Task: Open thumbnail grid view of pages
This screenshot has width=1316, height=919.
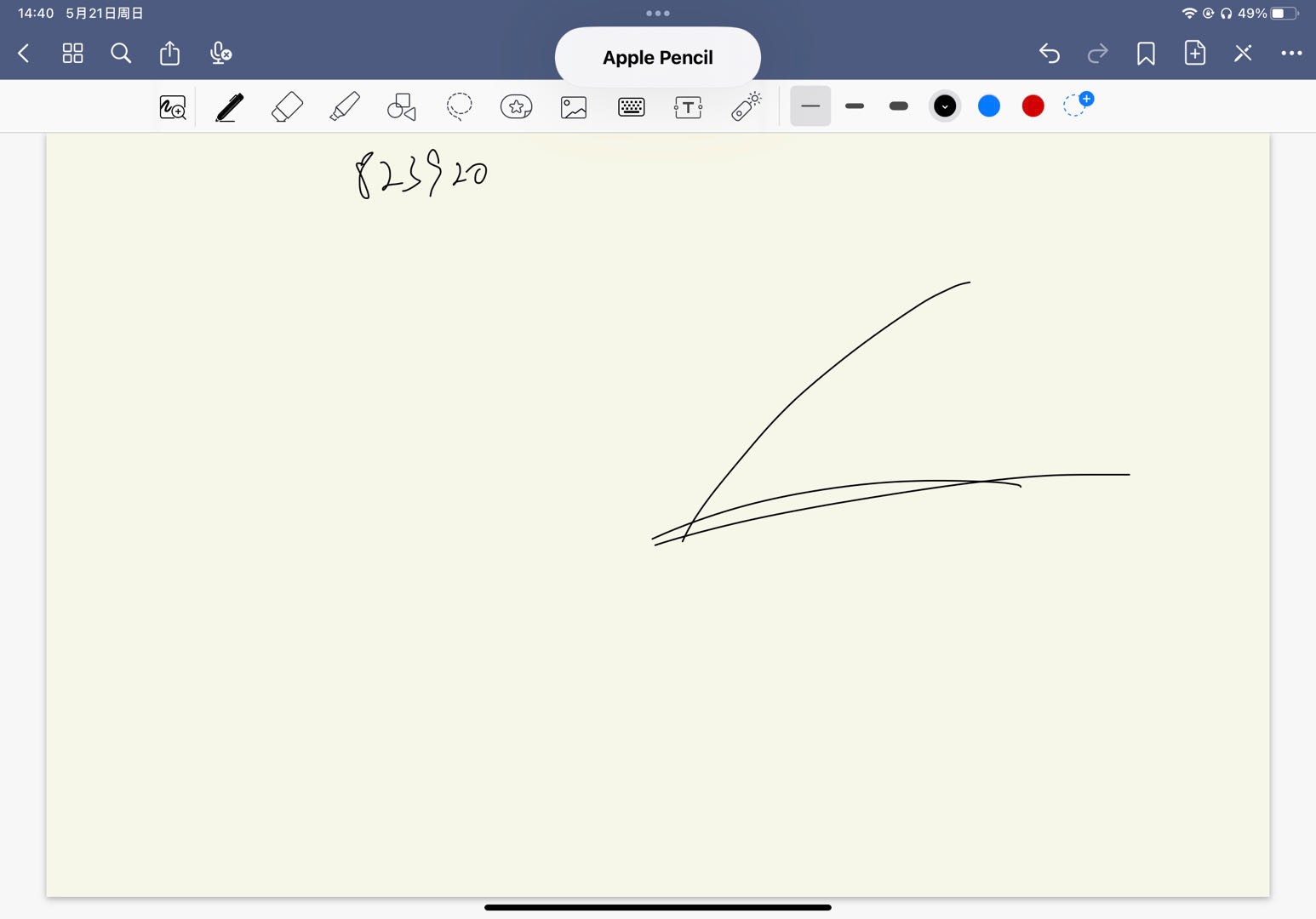Action: click(x=73, y=54)
